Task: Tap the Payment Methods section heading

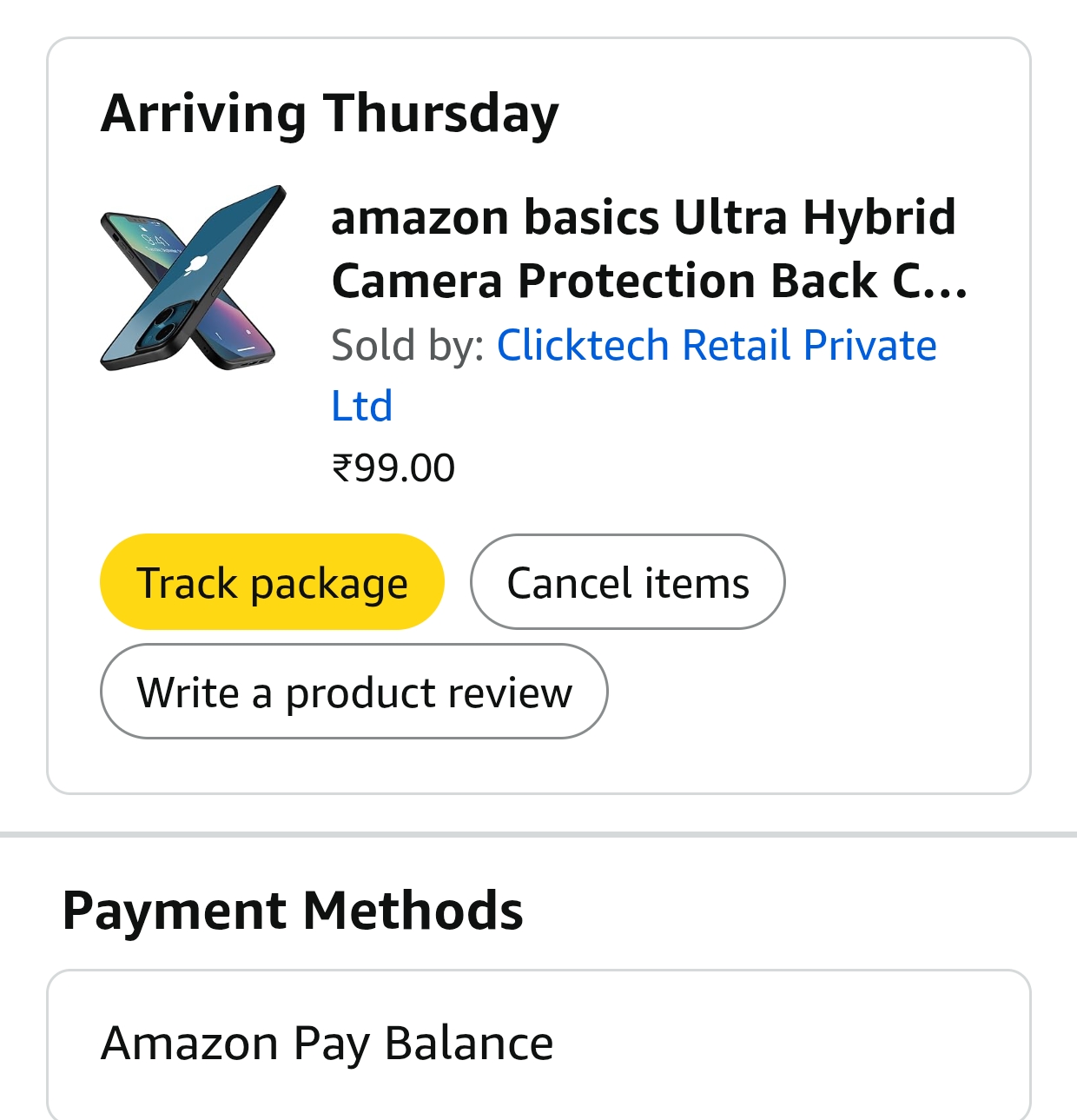Action: [x=293, y=911]
